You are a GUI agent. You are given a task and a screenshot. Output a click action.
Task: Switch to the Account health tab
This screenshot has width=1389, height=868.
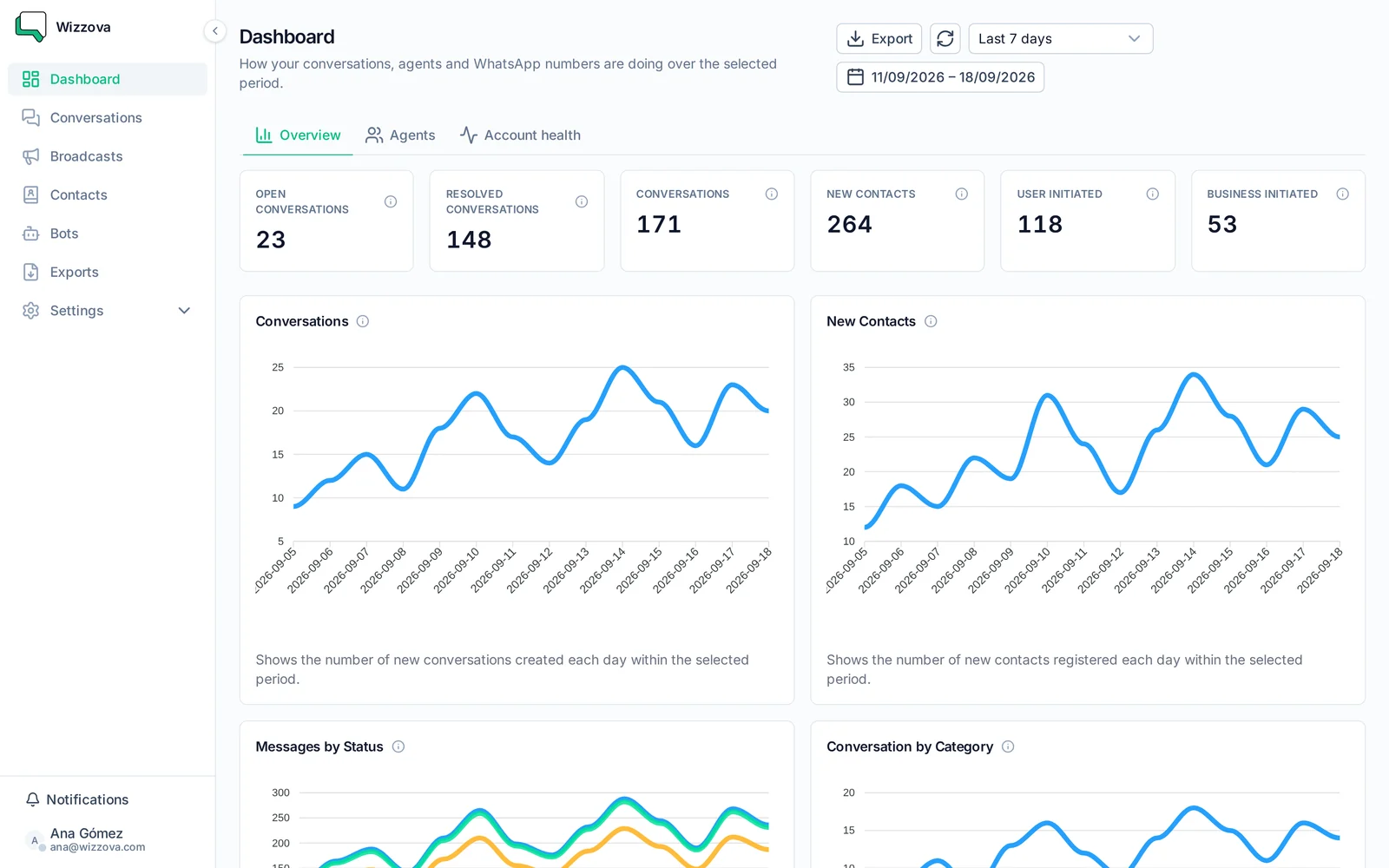520,135
